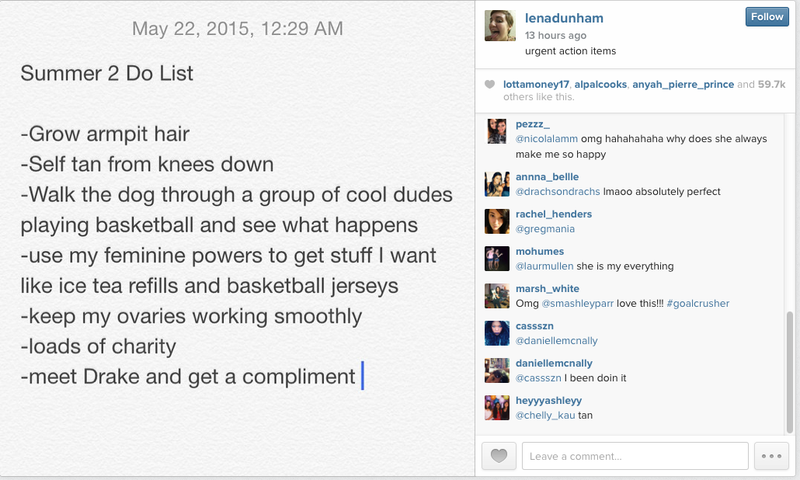Open mohumes commenter avatar
This screenshot has width=800, height=480.
point(497,258)
